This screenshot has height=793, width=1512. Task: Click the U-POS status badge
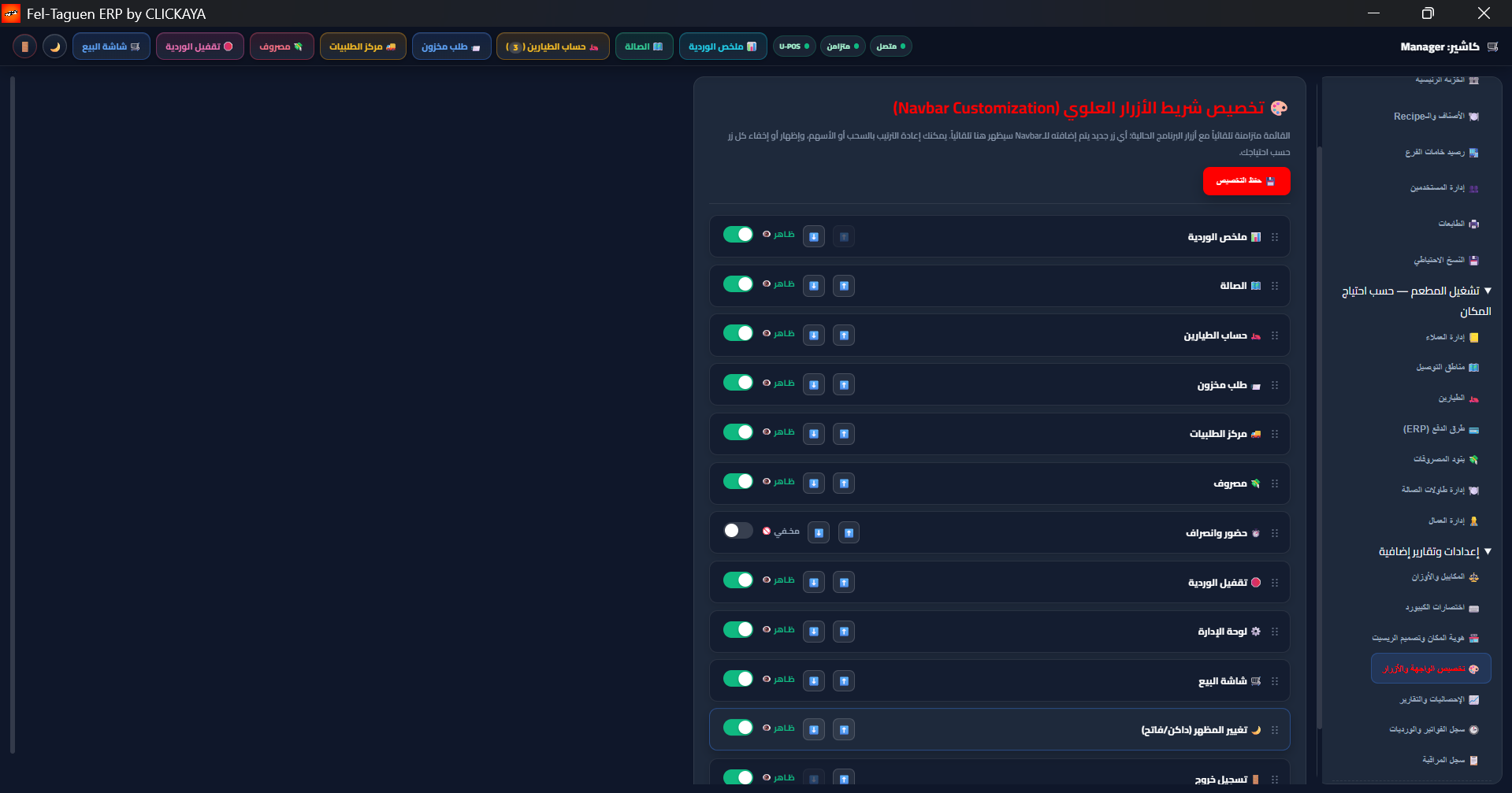point(793,46)
